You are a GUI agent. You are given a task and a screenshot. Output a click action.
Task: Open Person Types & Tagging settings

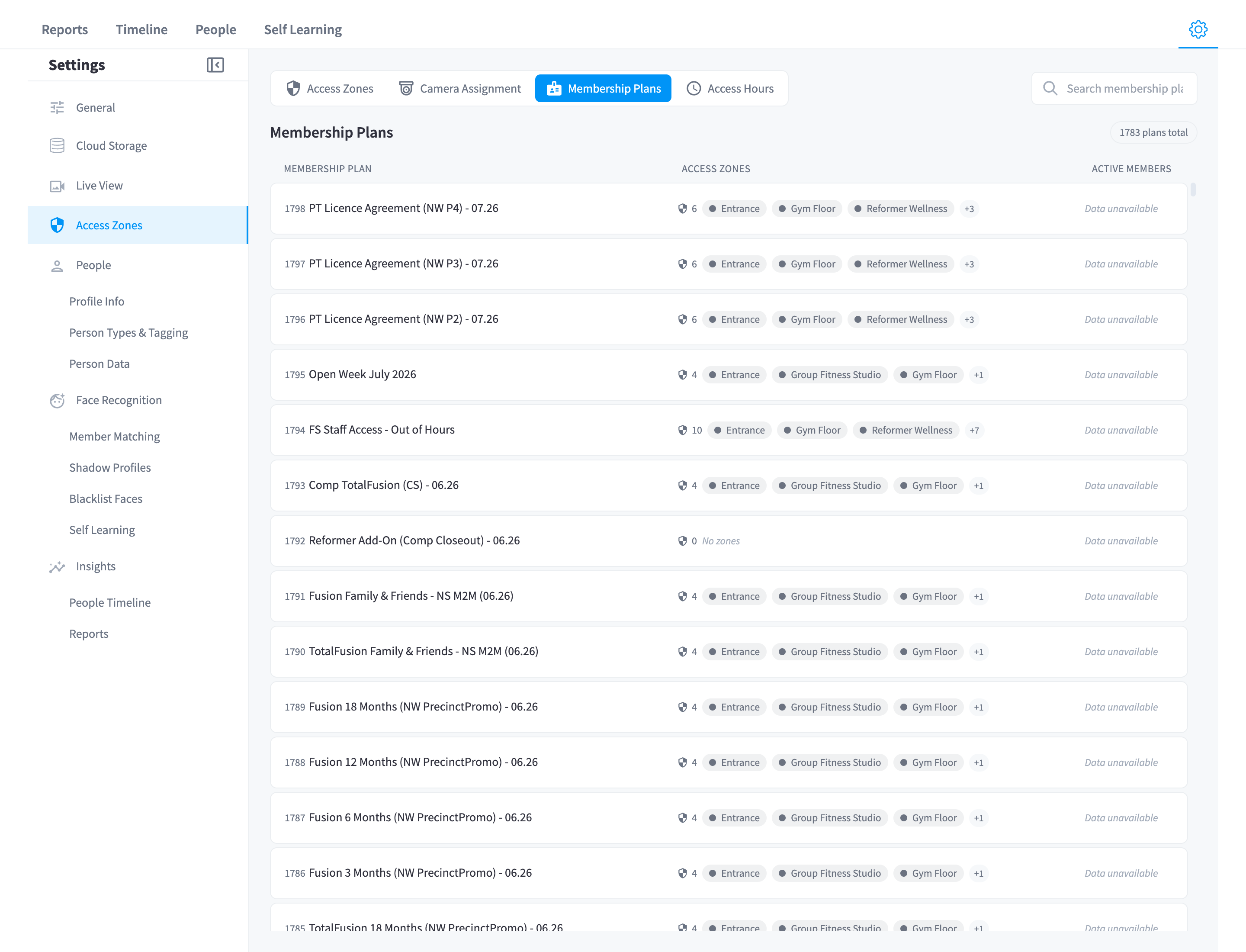(x=128, y=333)
